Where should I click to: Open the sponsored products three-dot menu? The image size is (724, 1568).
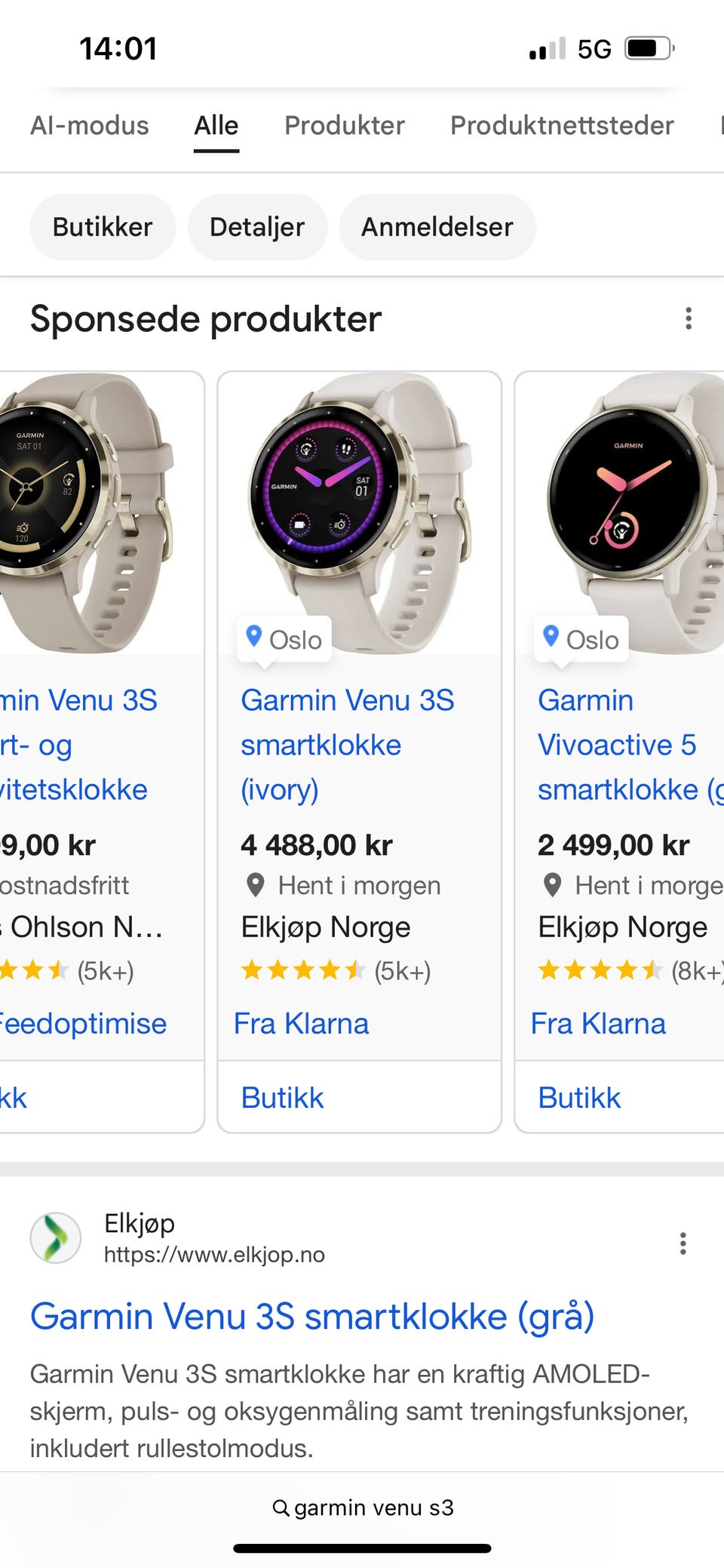click(x=688, y=318)
